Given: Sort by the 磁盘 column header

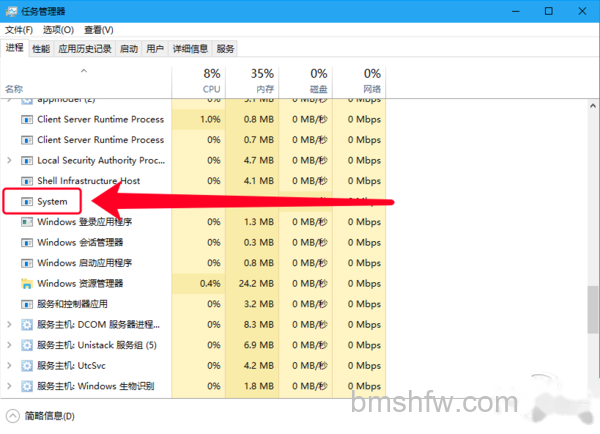Looking at the screenshot, I should pos(306,82).
